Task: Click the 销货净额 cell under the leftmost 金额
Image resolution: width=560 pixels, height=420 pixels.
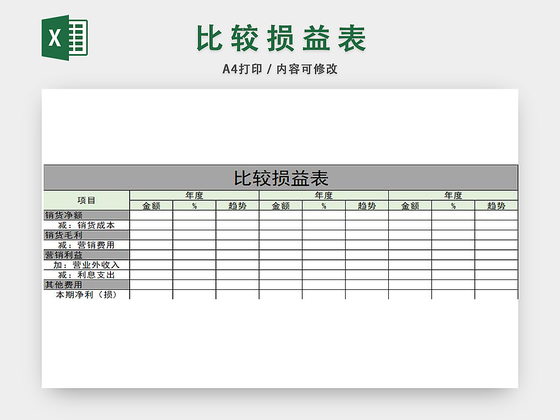Action: click(151, 215)
